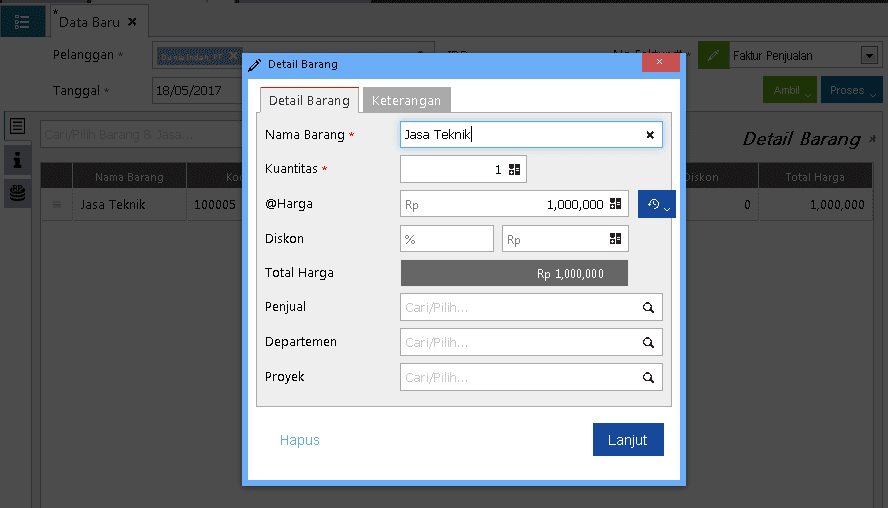The image size is (888, 508).
Task: Open calculator icon in Kuantitas field
Action: pyautogui.click(x=514, y=170)
